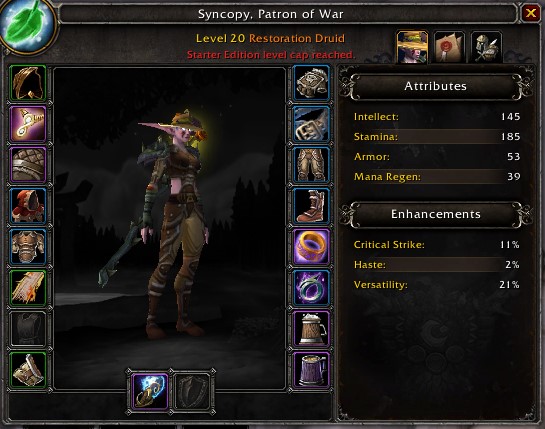This screenshot has height=429, width=545.
Task: Click the shoulder armor slot icon
Action: 28,165
